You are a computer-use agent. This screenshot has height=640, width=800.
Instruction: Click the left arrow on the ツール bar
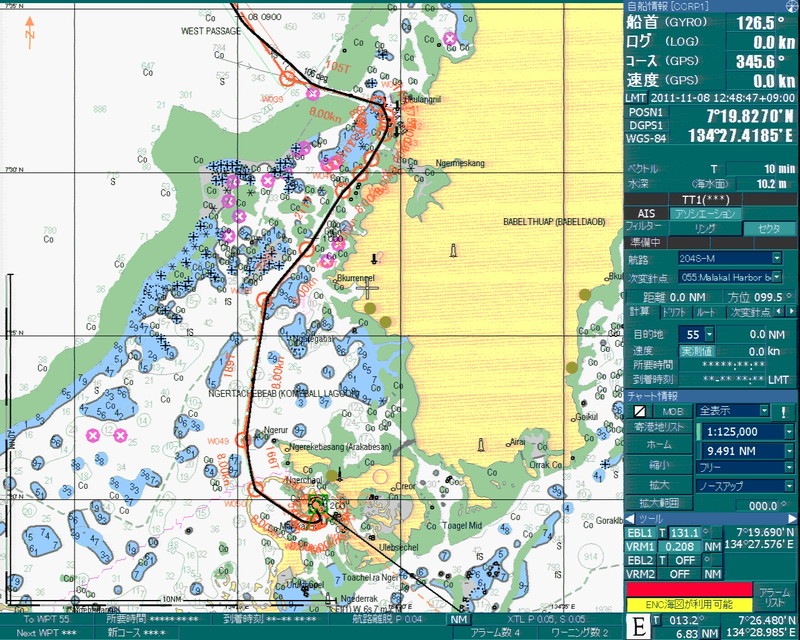click(x=631, y=518)
